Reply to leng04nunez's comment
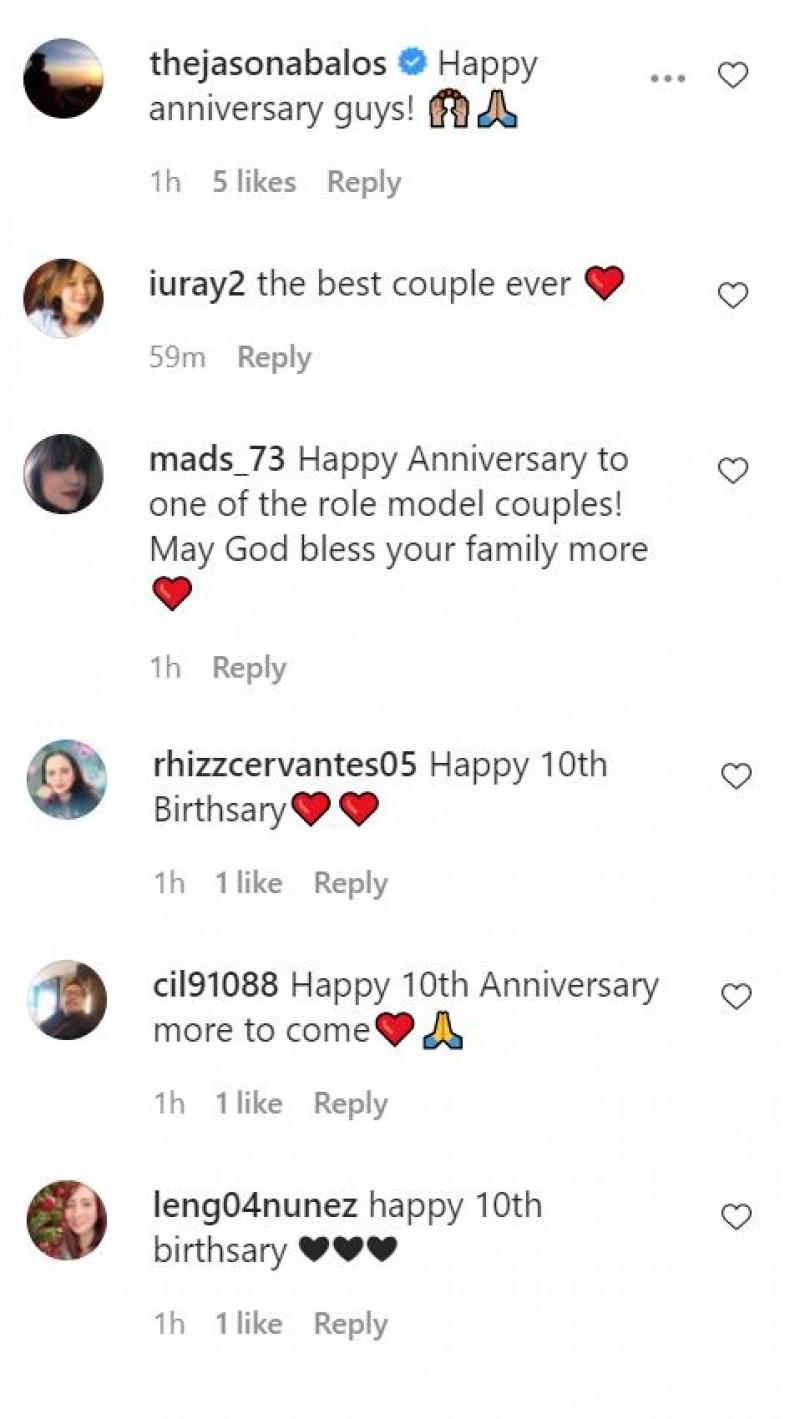 350,1324
